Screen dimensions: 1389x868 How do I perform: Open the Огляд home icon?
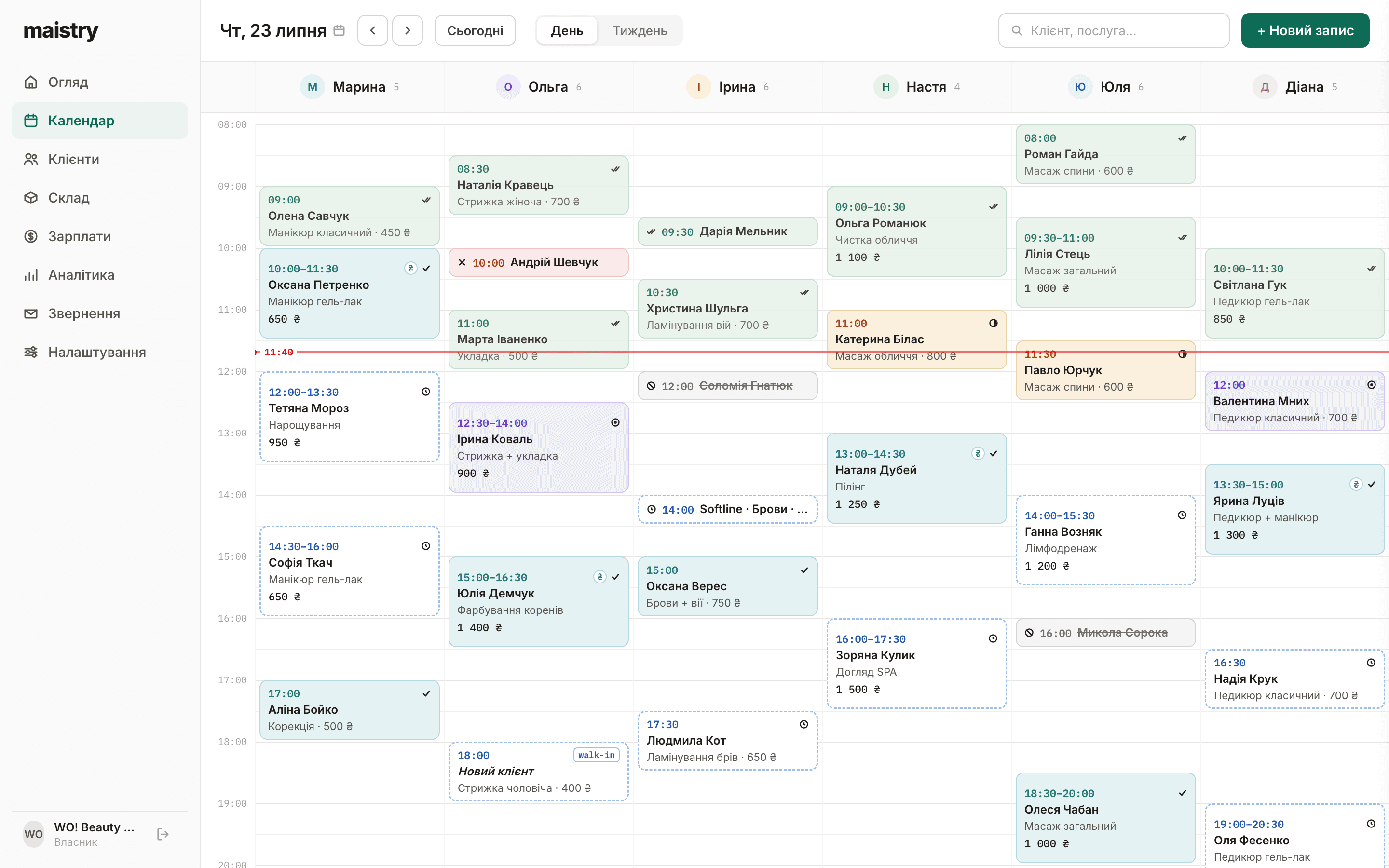pyautogui.click(x=31, y=82)
